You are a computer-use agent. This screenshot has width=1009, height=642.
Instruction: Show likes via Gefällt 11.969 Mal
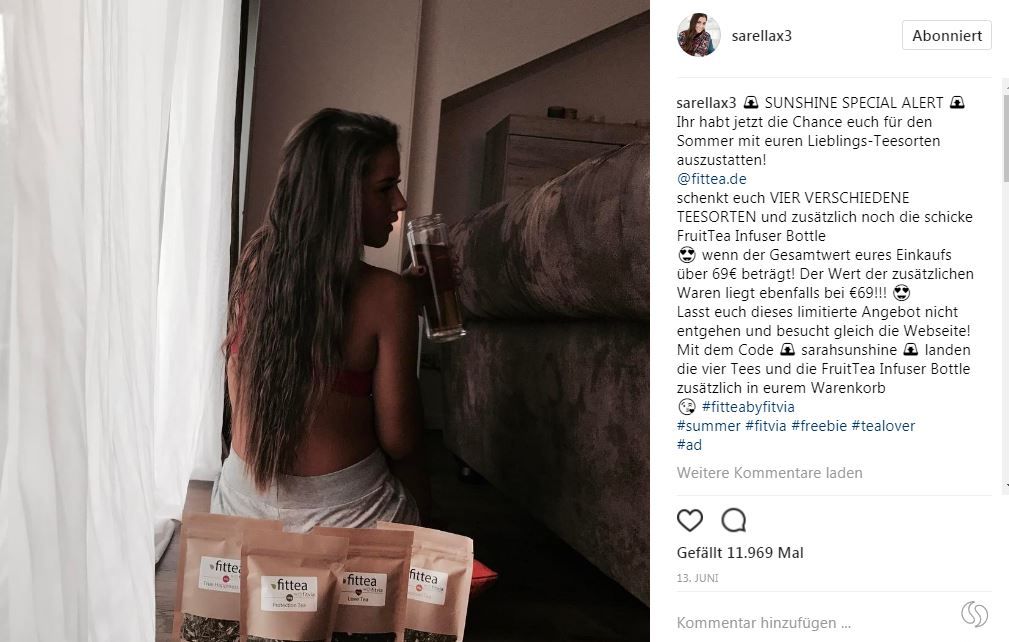[740, 553]
